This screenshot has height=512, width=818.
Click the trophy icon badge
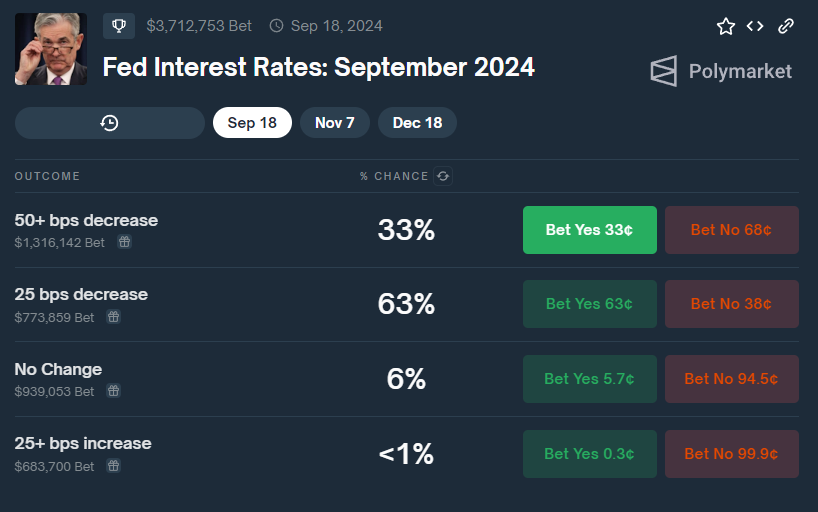point(119,26)
